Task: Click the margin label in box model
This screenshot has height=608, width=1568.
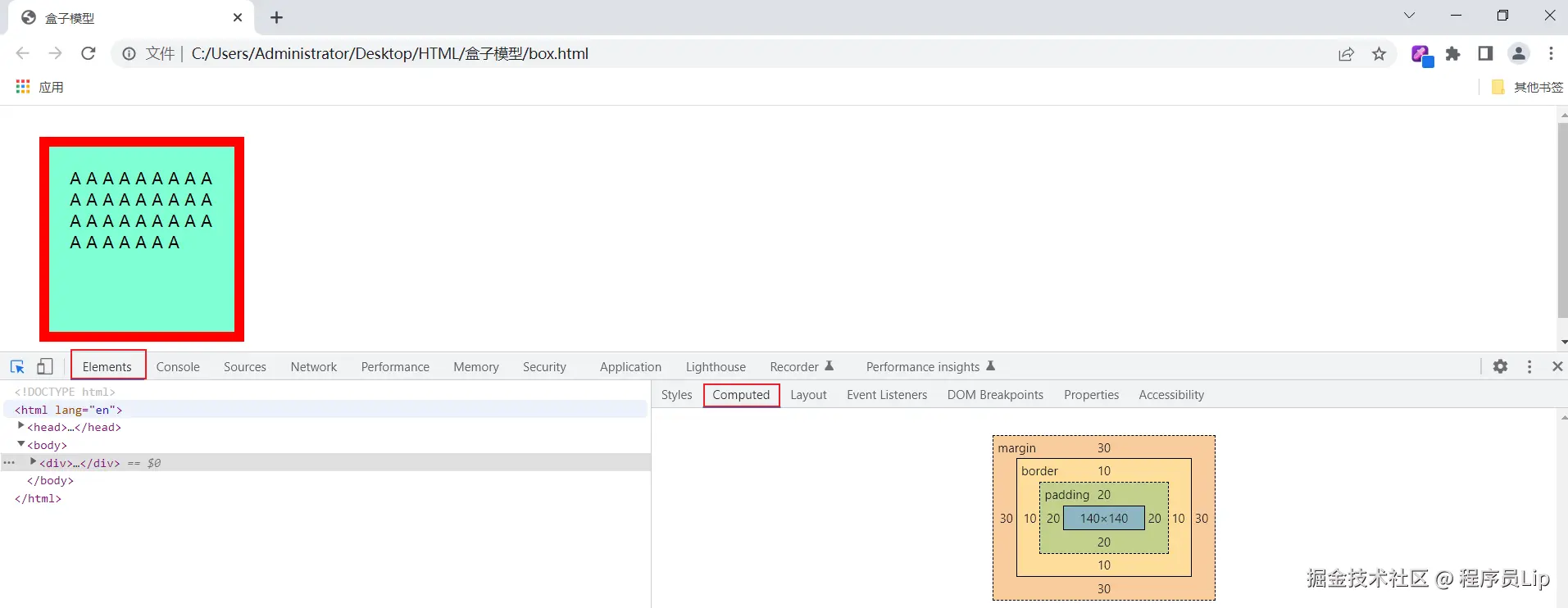Action: pyautogui.click(x=1016, y=447)
